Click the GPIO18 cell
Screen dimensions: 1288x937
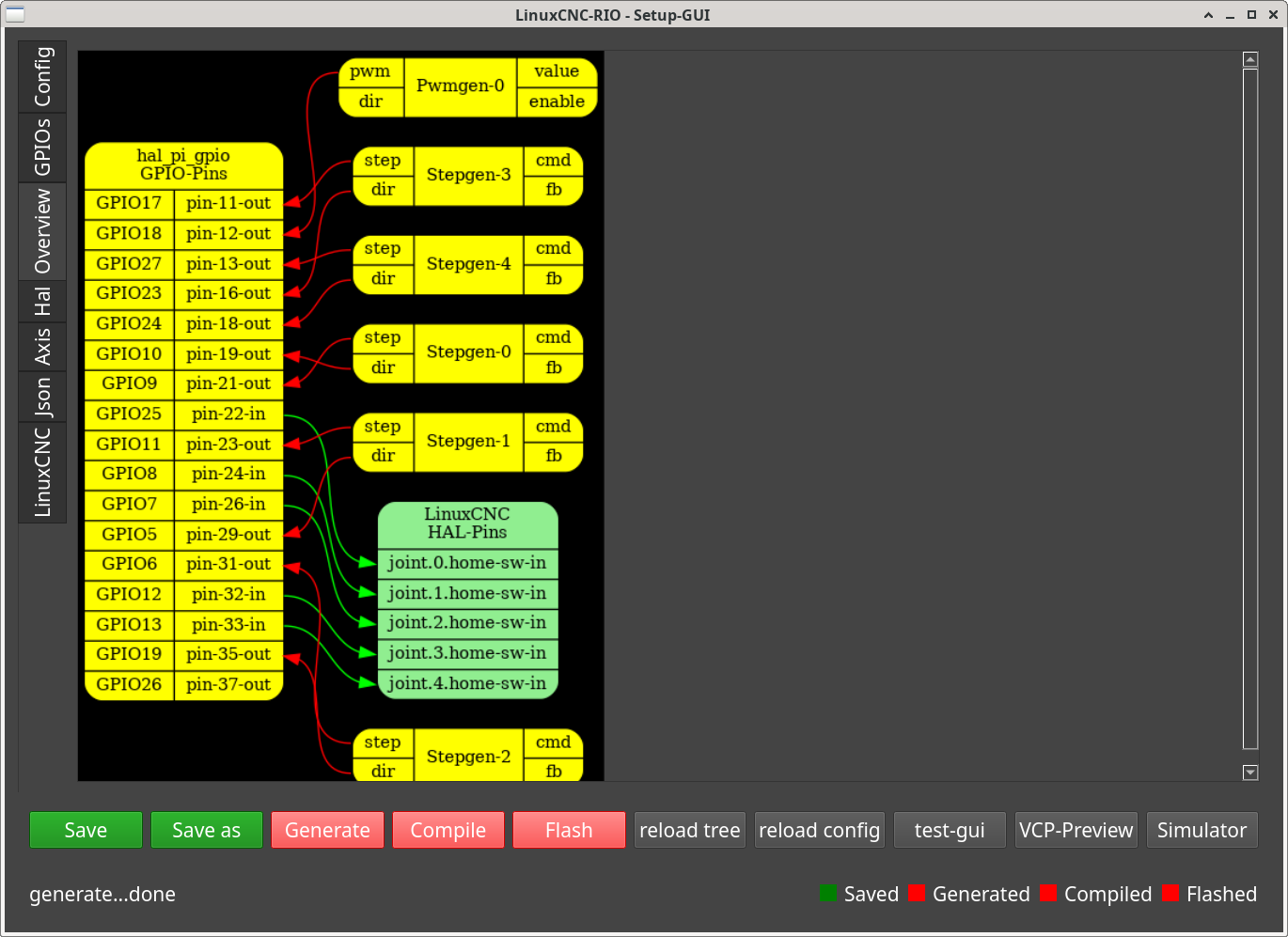coord(129,234)
